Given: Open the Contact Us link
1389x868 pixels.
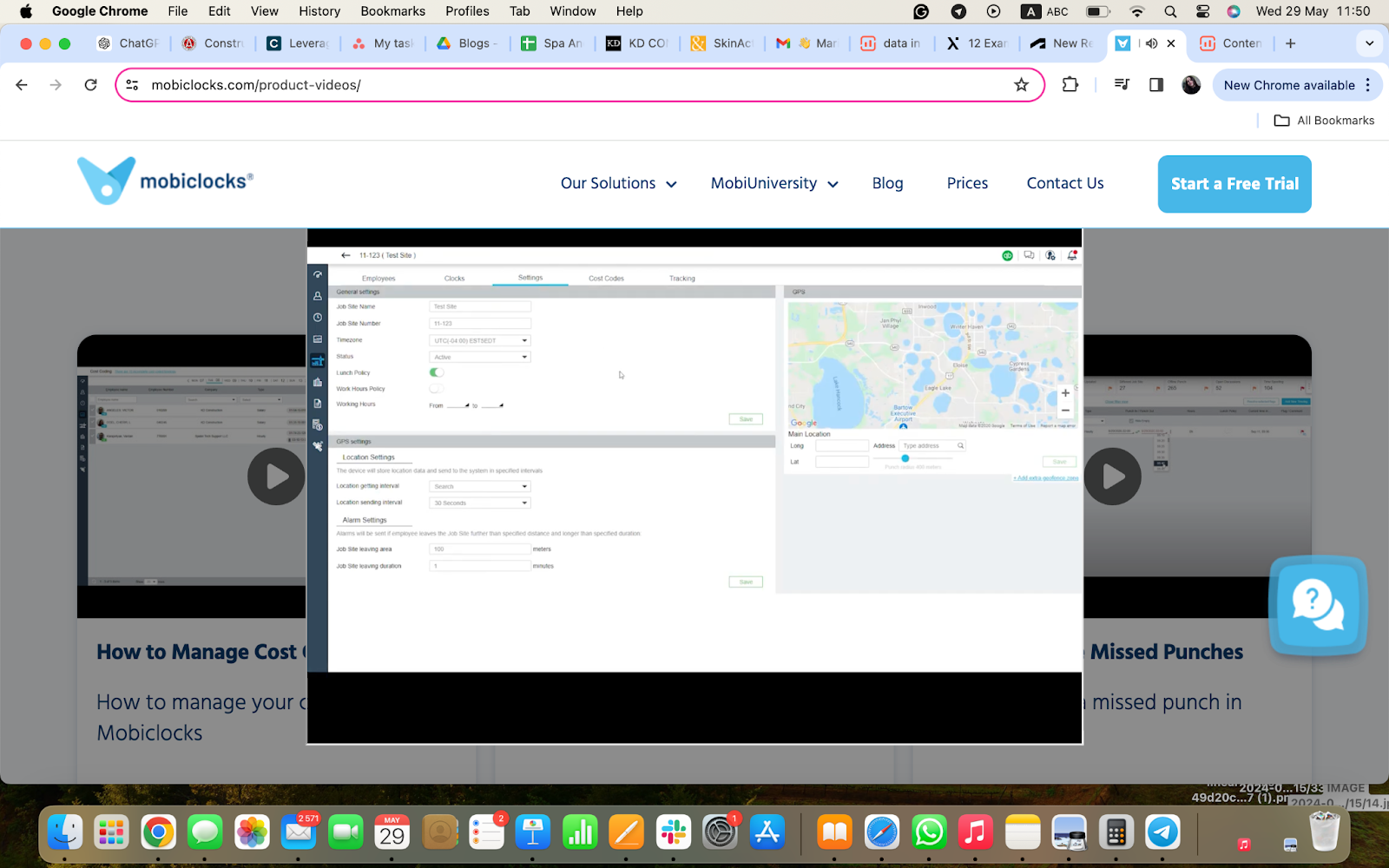Looking at the screenshot, I should (1065, 183).
